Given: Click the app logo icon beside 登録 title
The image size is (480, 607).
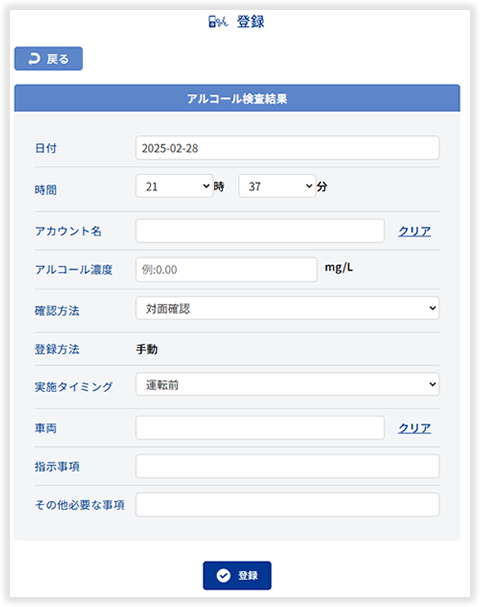Looking at the screenshot, I should tap(218, 21).
